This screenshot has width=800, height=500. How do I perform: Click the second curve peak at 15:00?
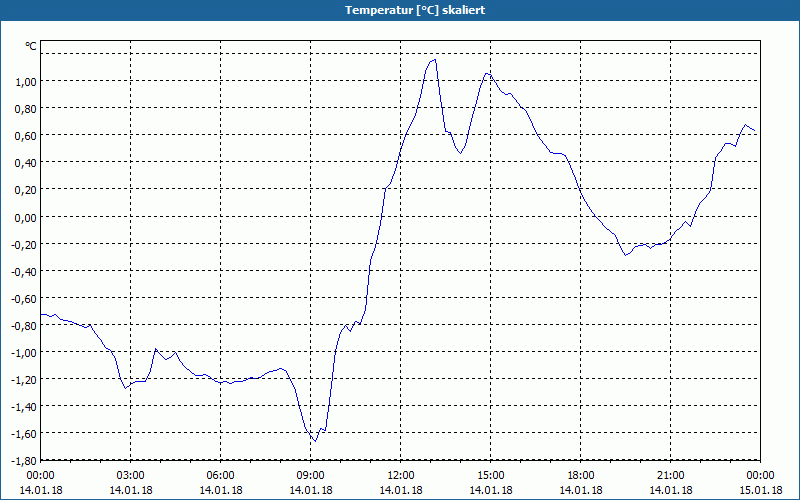tap(487, 74)
